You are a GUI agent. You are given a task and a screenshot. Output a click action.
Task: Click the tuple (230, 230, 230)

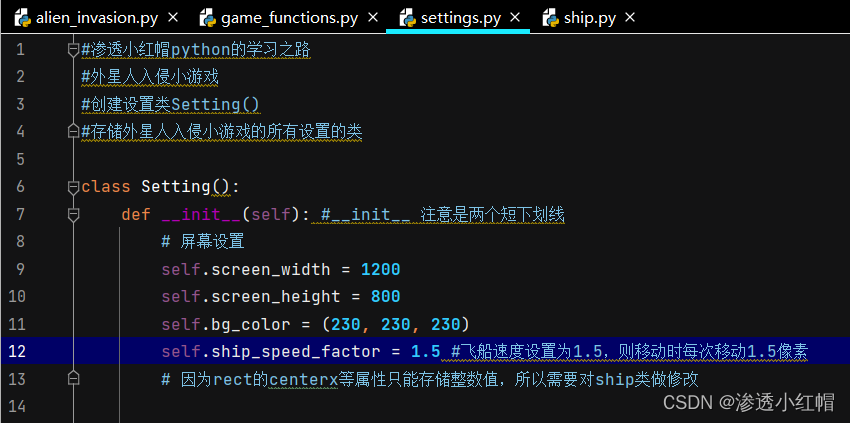pyautogui.click(x=395, y=324)
